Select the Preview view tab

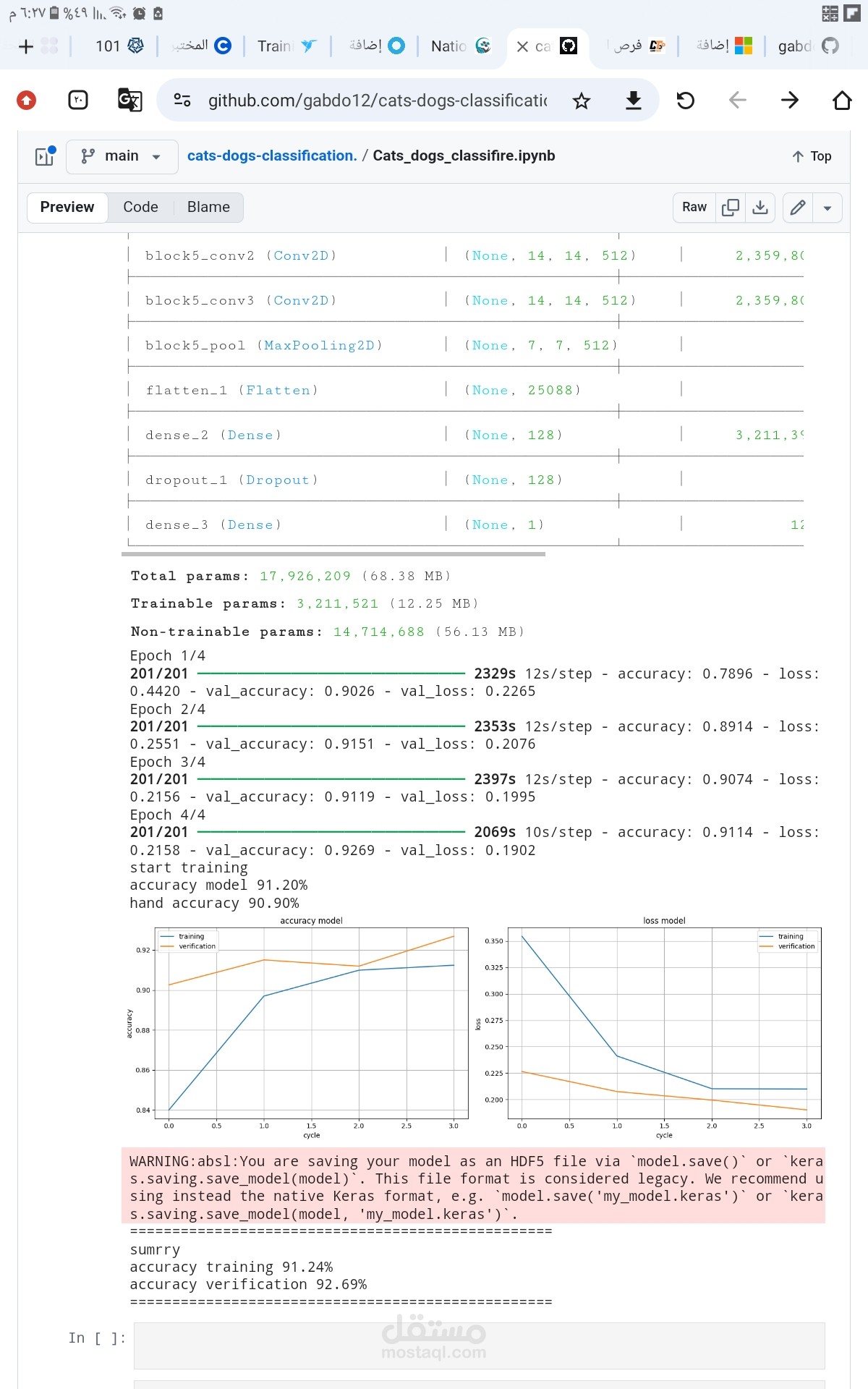[67, 207]
